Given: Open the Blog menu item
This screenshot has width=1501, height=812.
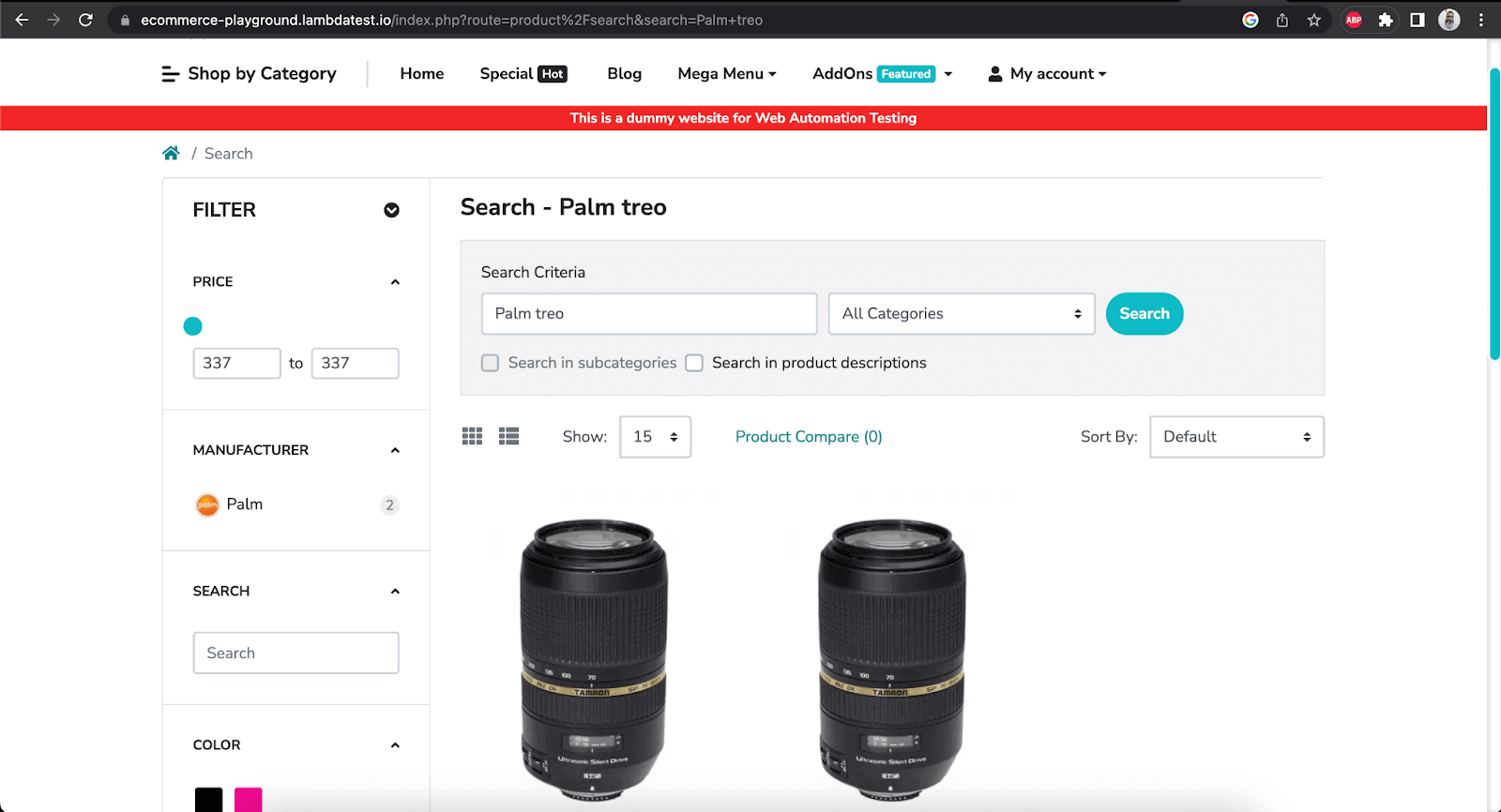Looking at the screenshot, I should pyautogui.click(x=624, y=74).
